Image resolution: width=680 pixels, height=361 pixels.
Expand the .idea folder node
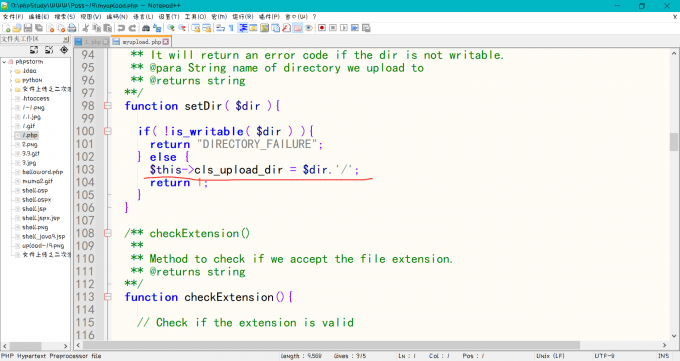(x=11, y=71)
